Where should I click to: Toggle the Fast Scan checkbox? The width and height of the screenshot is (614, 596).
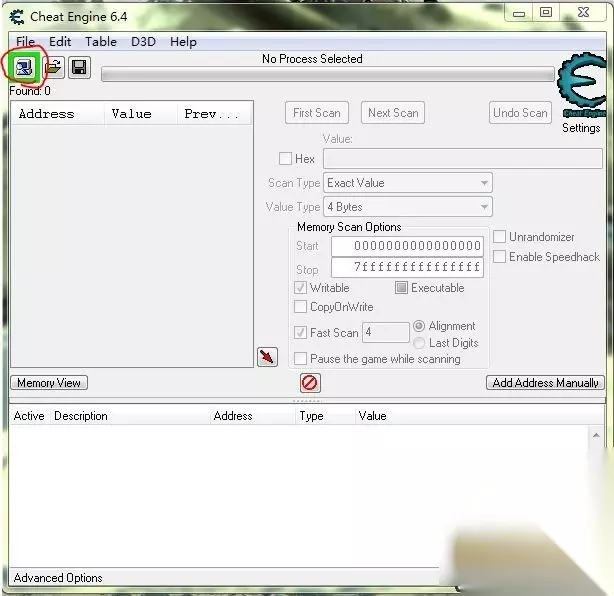point(300,332)
